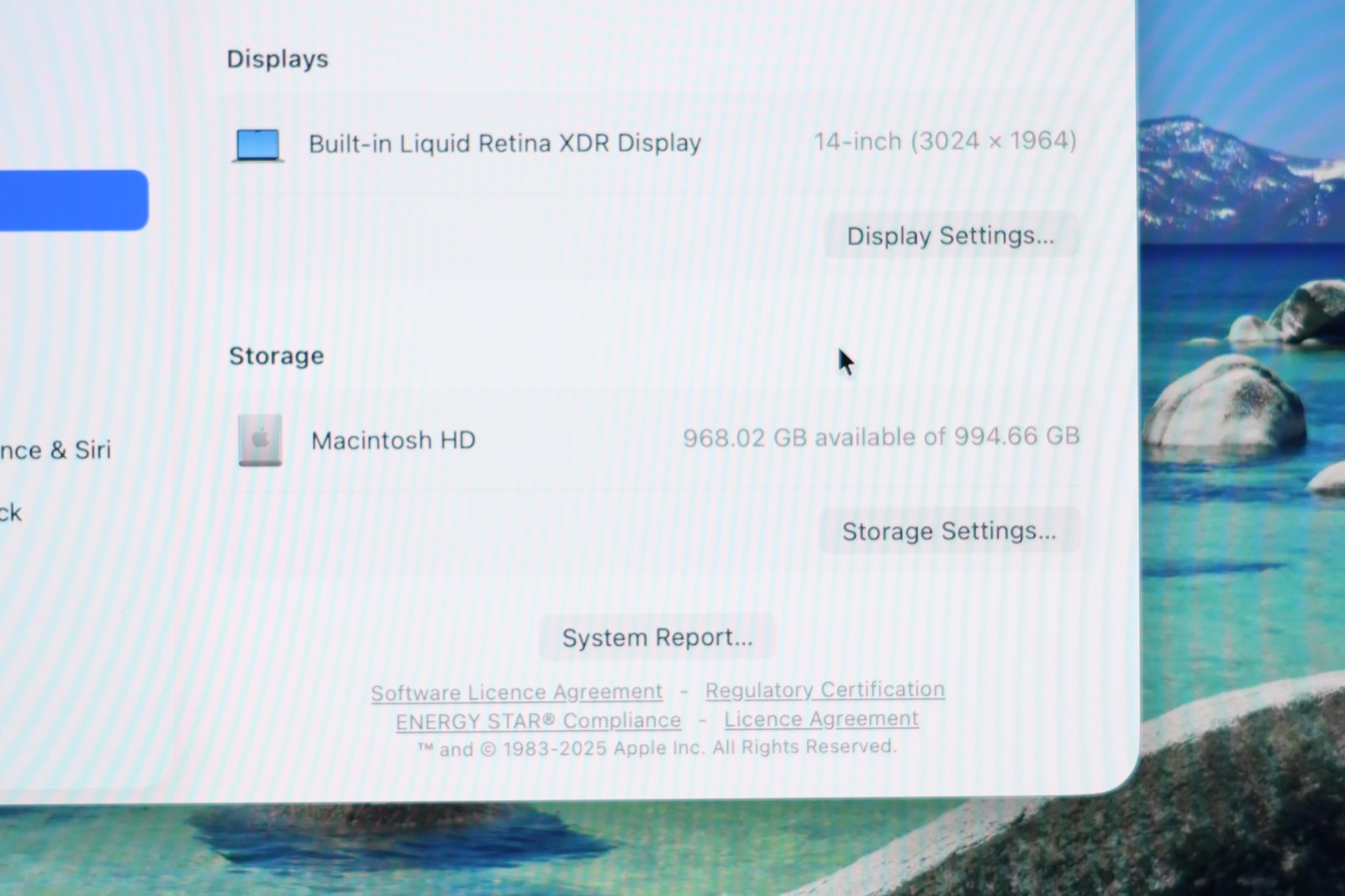This screenshot has width=1345, height=896.
Task: Open the System Report
Action: coord(657,638)
